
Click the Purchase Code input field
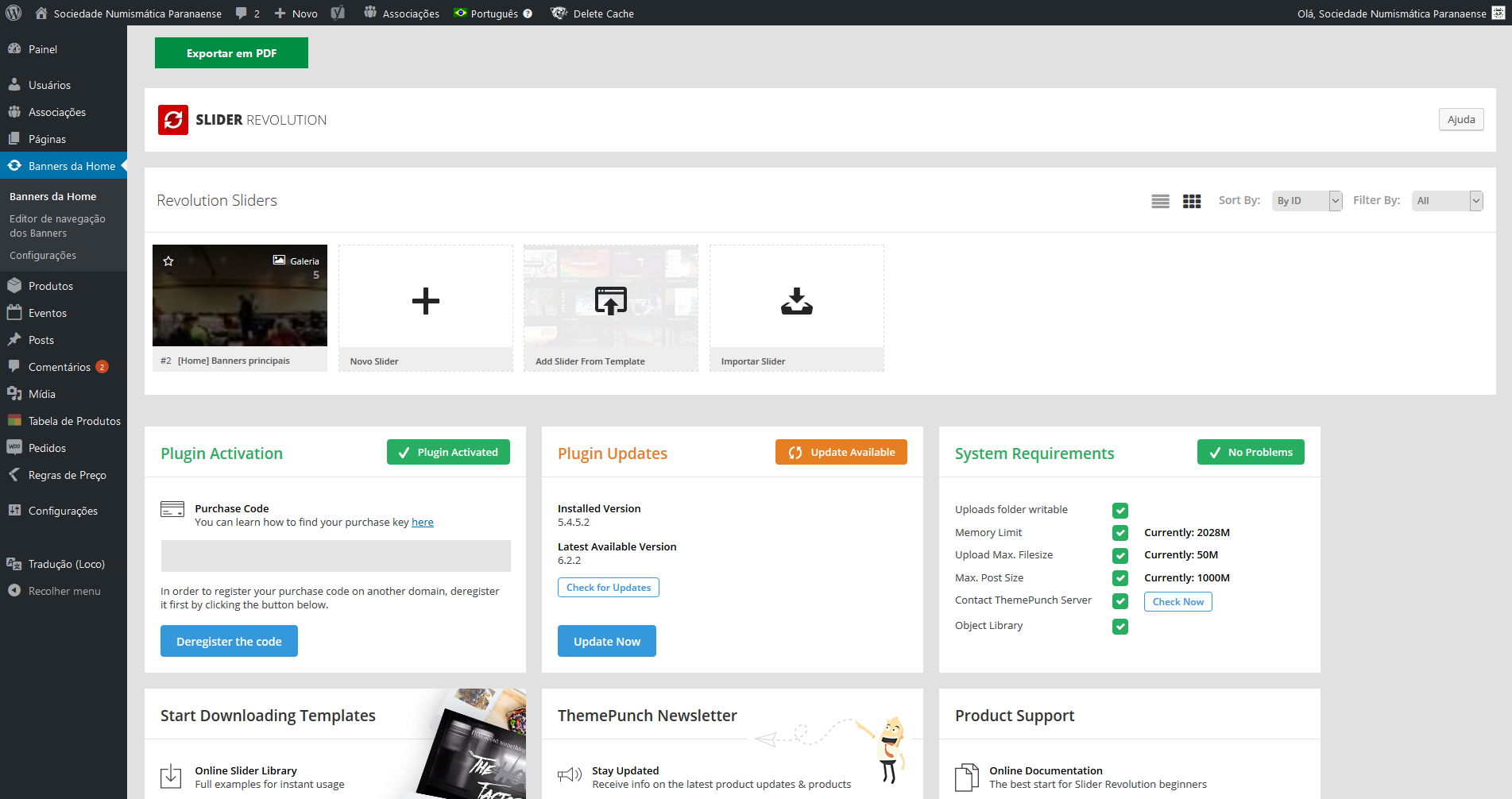coord(336,556)
